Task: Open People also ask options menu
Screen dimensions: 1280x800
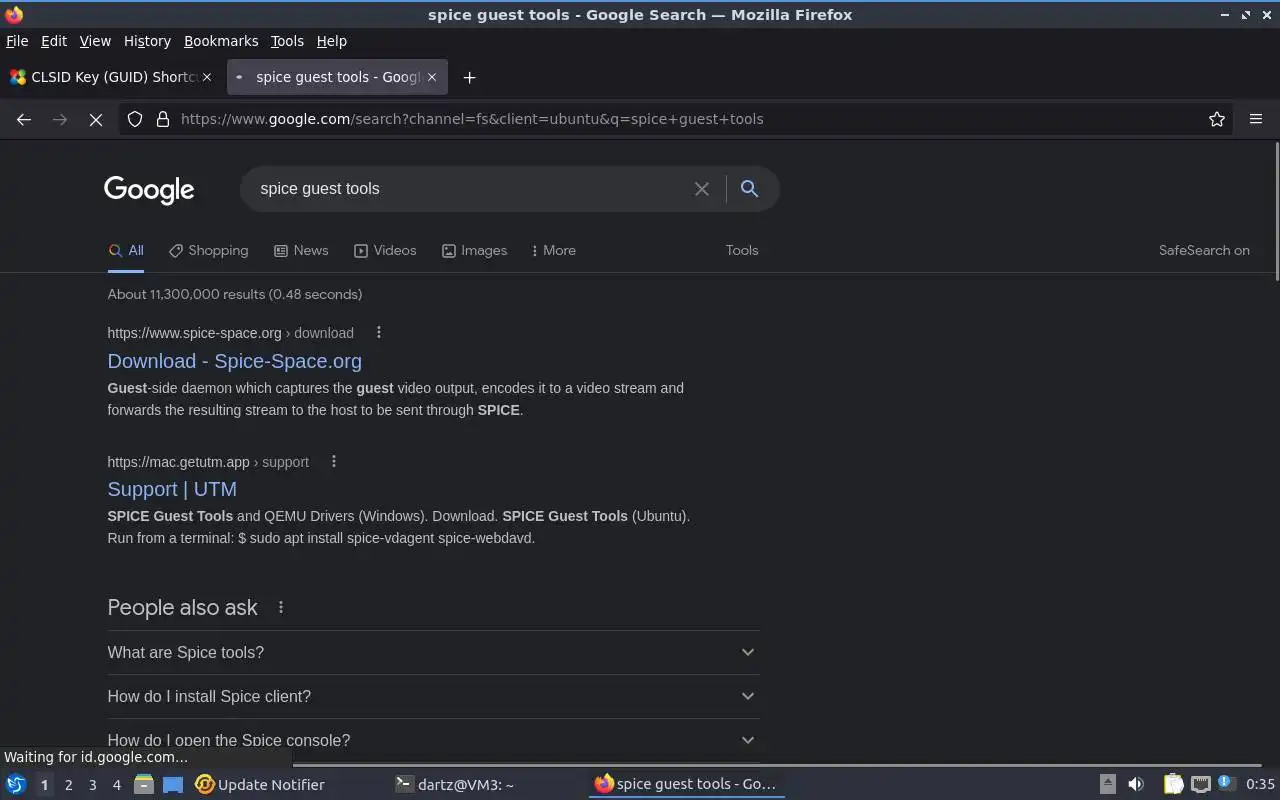Action: click(281, 607)
